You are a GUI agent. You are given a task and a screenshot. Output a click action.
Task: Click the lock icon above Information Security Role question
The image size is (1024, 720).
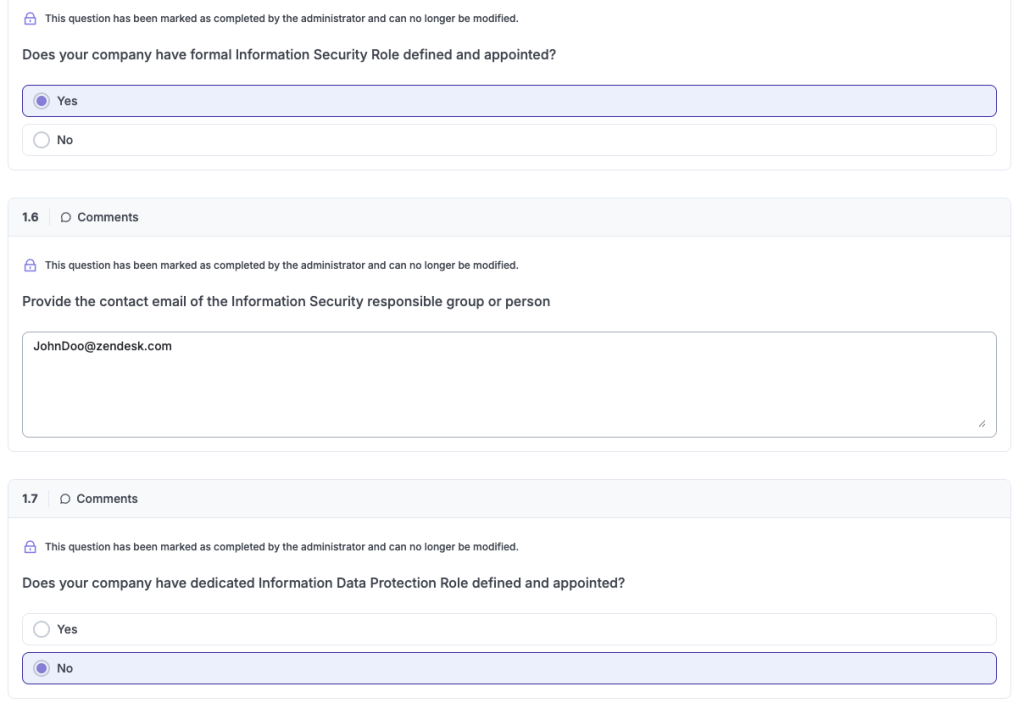coord(30,19)
